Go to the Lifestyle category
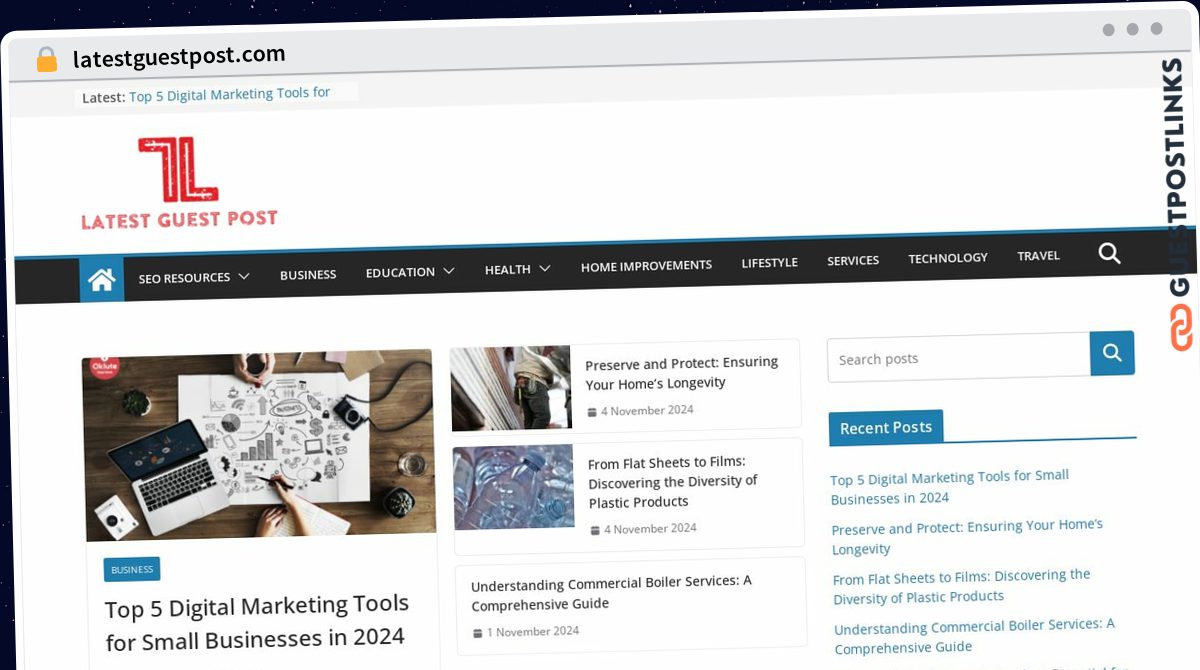1200x670 pixels. coord(769,262)
